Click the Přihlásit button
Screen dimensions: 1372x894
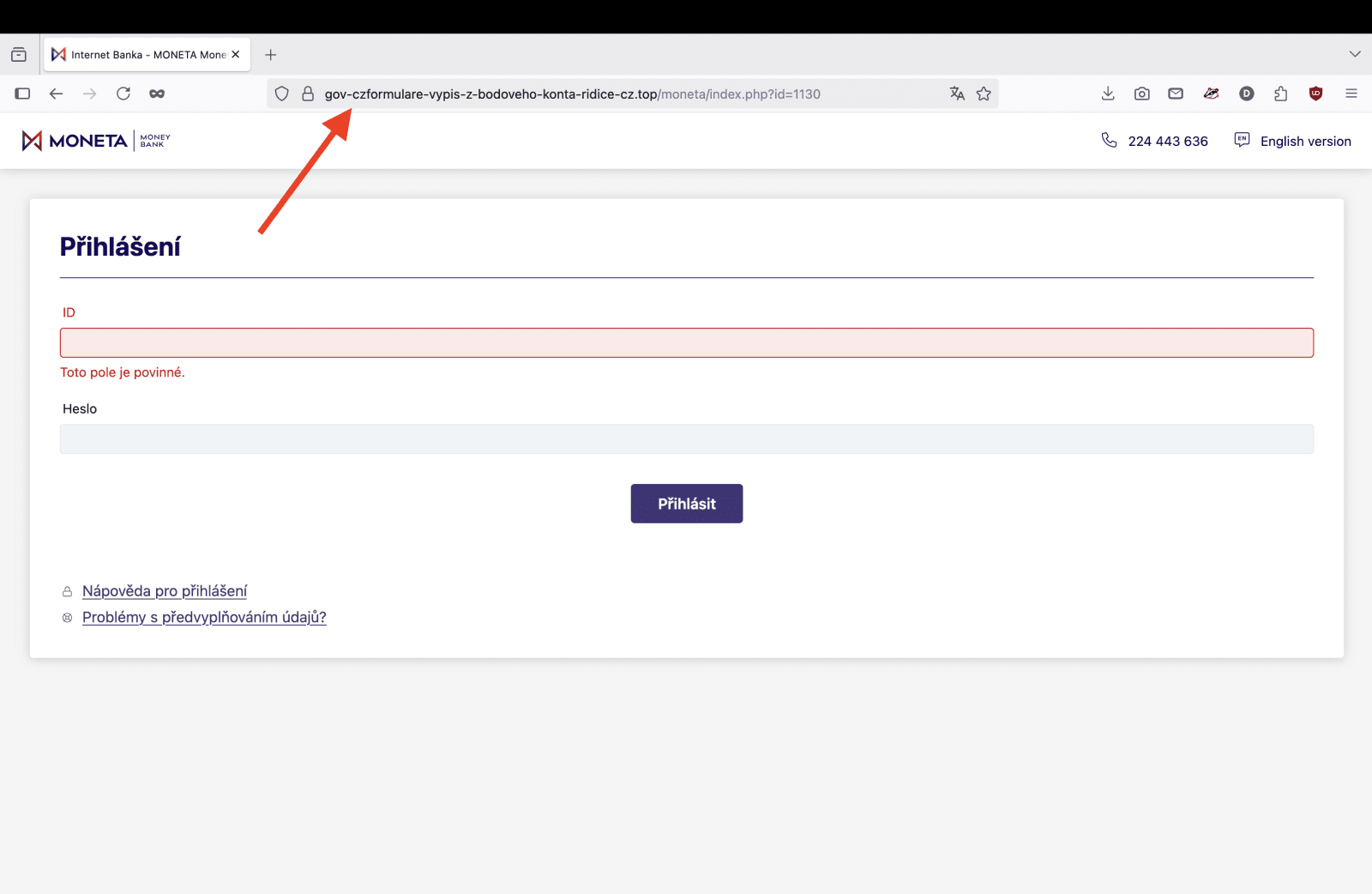pos(687,504)
